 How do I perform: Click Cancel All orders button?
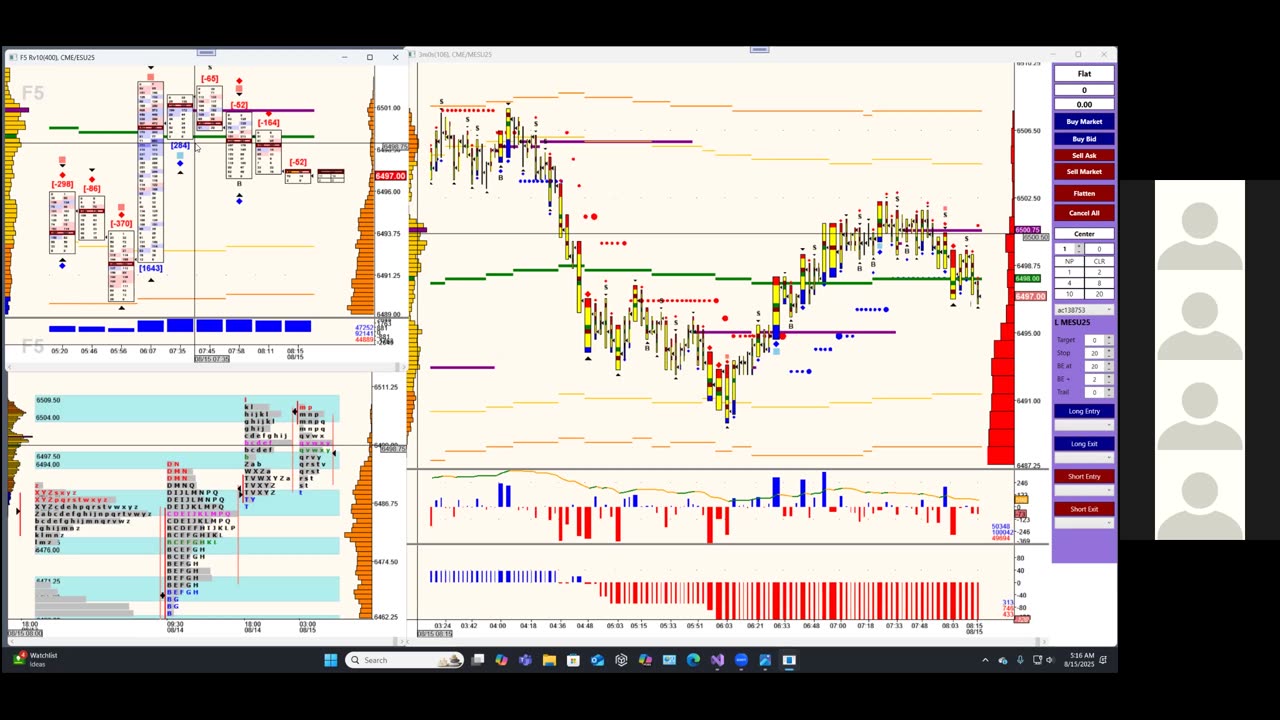pyautogui.click(x=1084, y=213)
